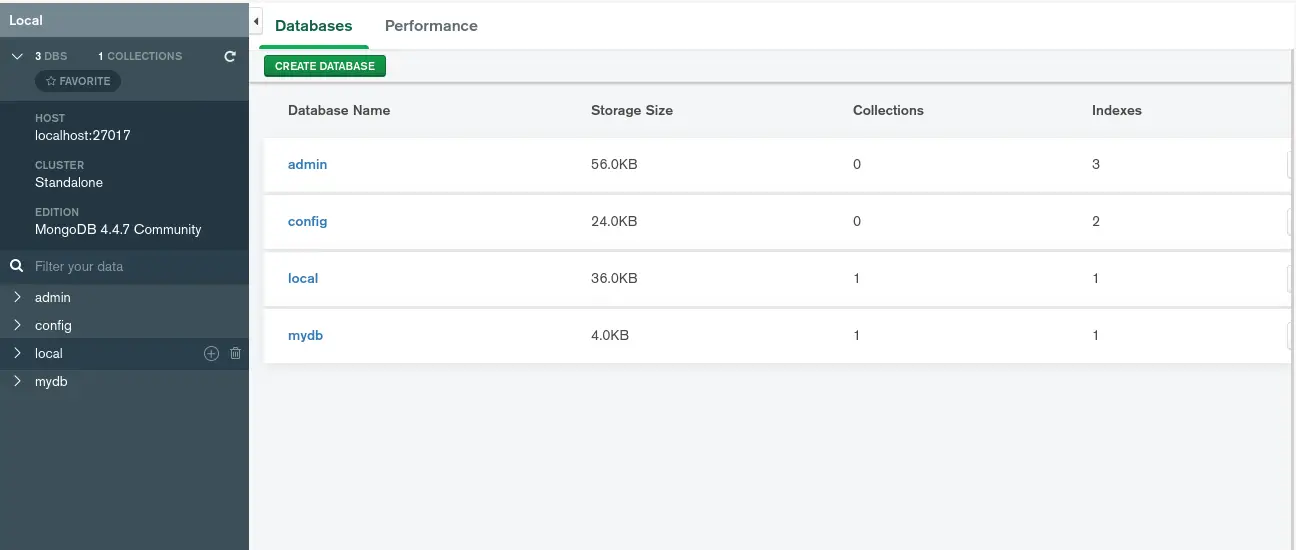Viewport: 1296px width, 550px height.
Task: Click the 24.0KB storage size cell
Action: 614,221
